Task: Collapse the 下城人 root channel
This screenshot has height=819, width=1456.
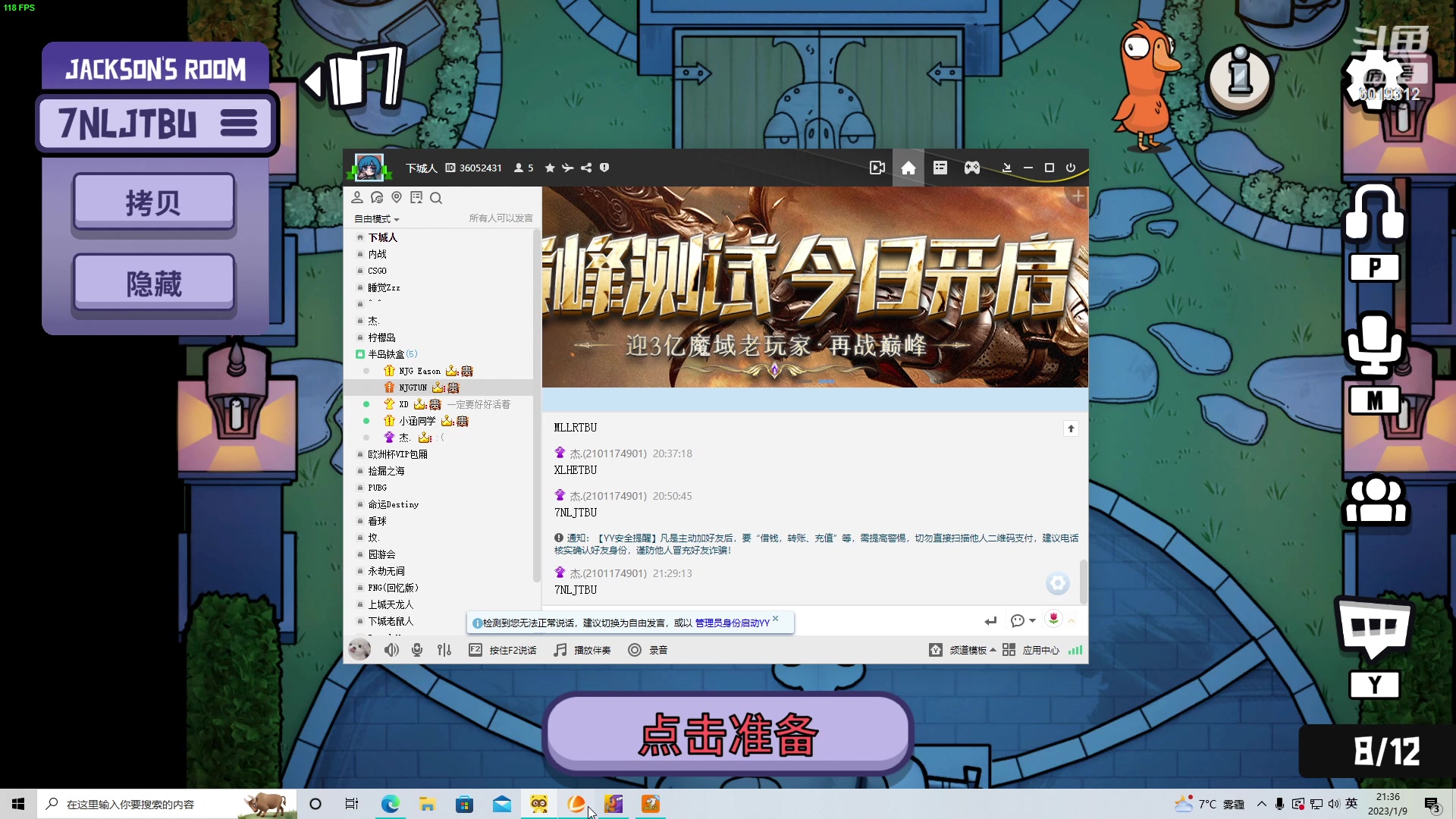Action: click(x=360, y=237)
